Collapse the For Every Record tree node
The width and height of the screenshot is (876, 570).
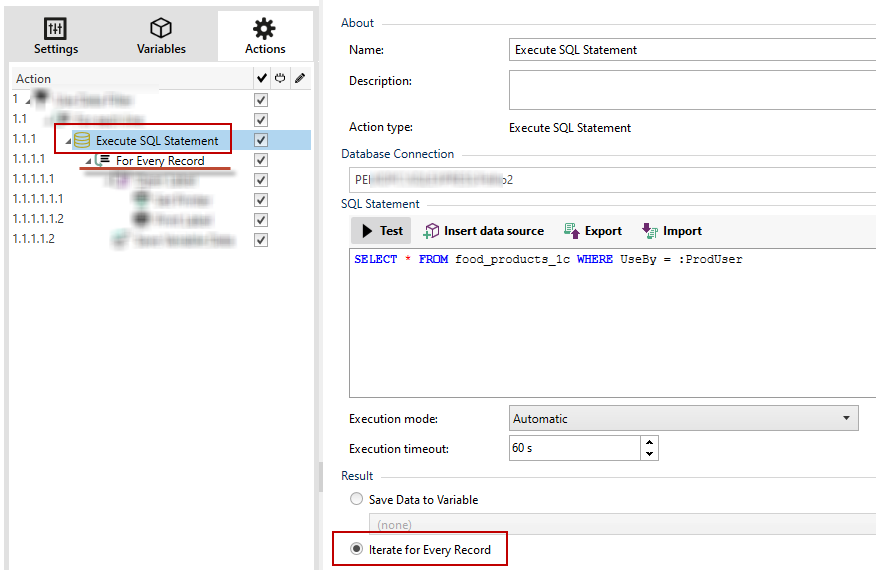click(x=88, y=161)
